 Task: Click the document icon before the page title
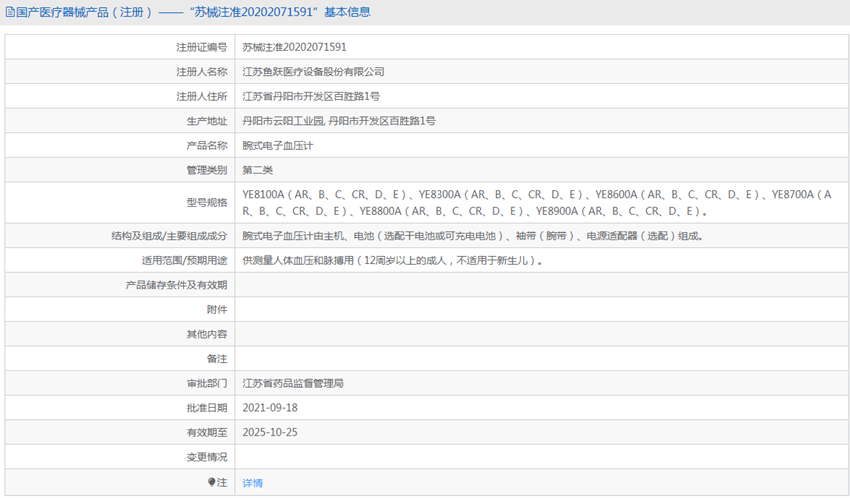tap(10, 13)
